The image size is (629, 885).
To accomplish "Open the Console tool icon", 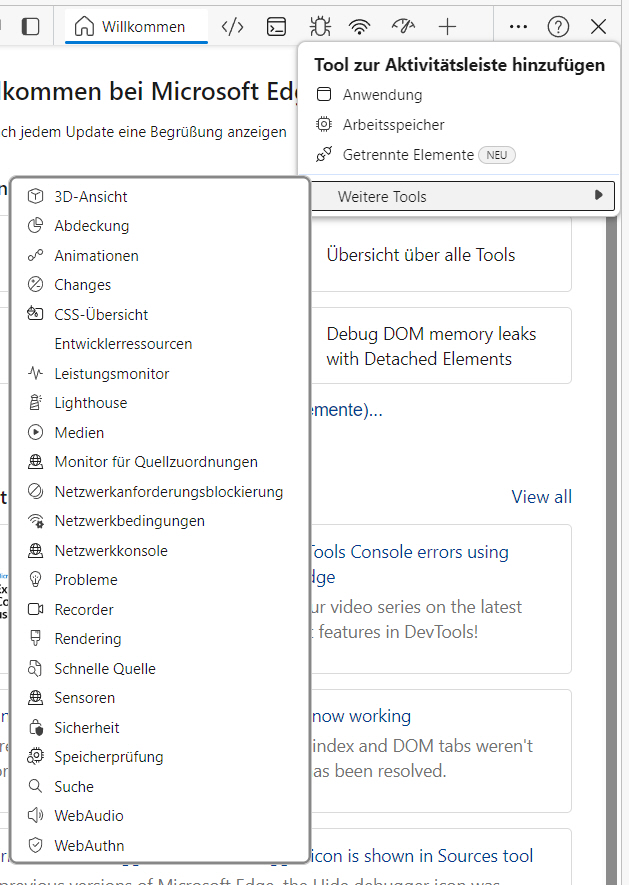I will coord(276,27).
